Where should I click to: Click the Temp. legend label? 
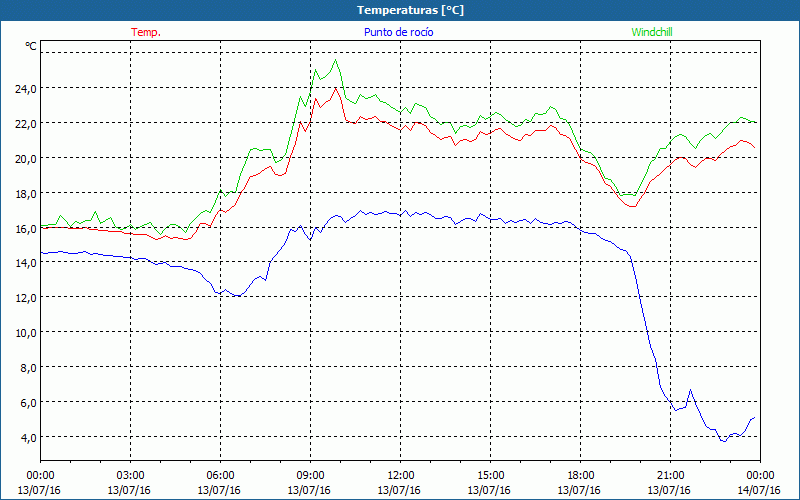pos(146,32)
